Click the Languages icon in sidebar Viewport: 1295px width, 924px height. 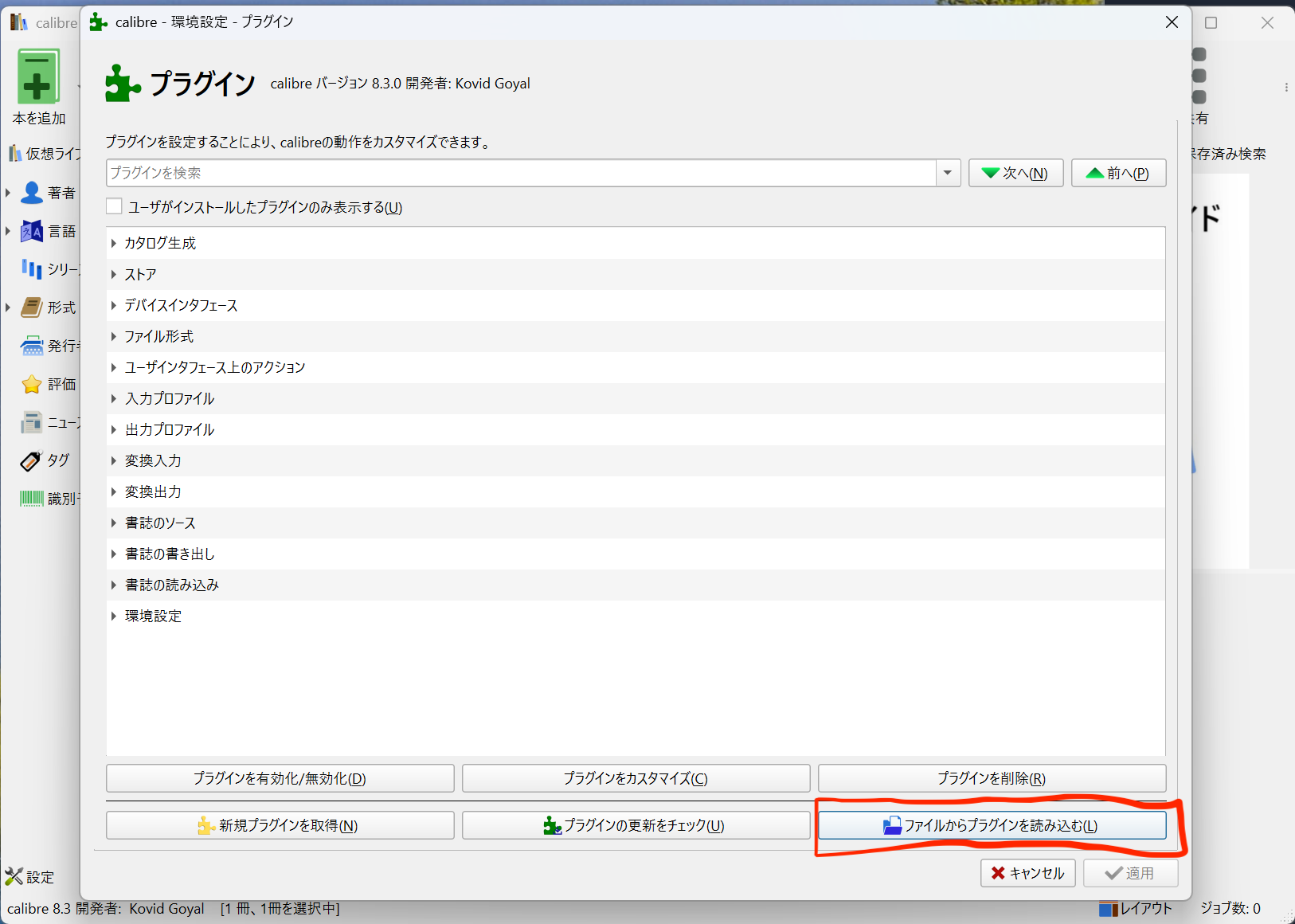pos(32,231)
